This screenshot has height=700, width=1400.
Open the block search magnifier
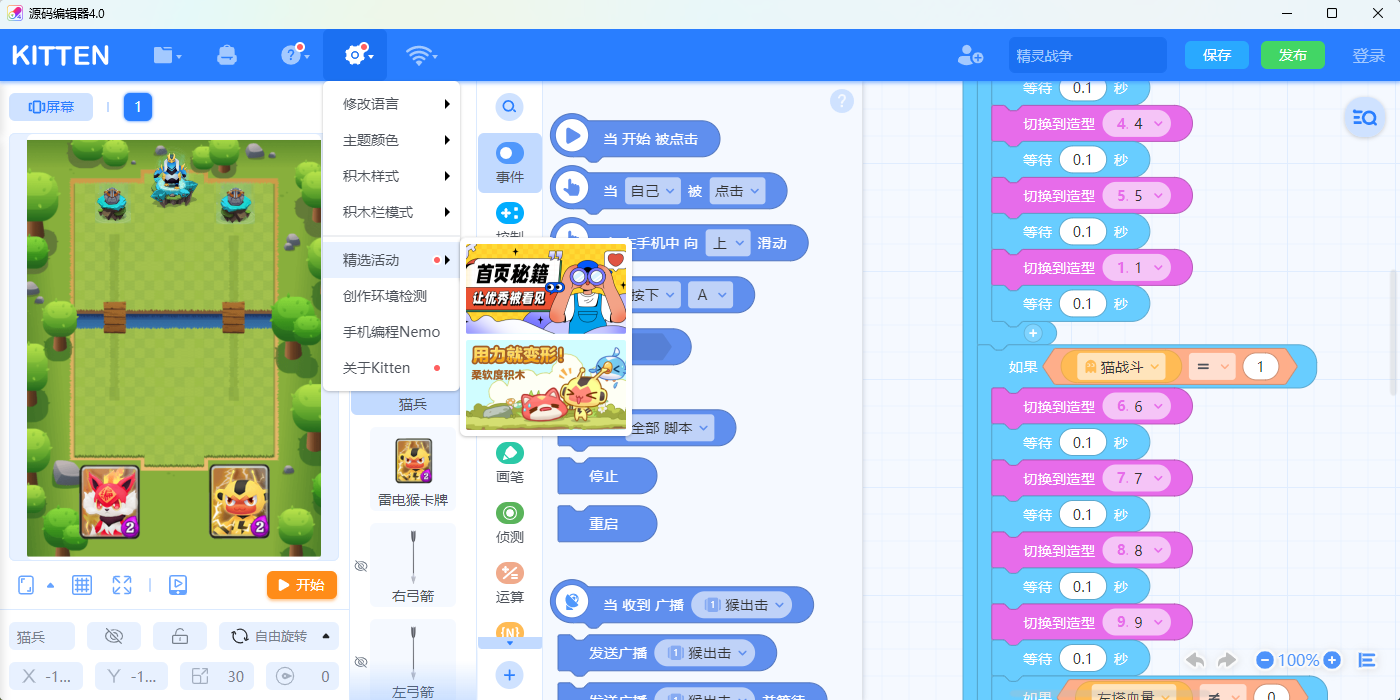510,106
